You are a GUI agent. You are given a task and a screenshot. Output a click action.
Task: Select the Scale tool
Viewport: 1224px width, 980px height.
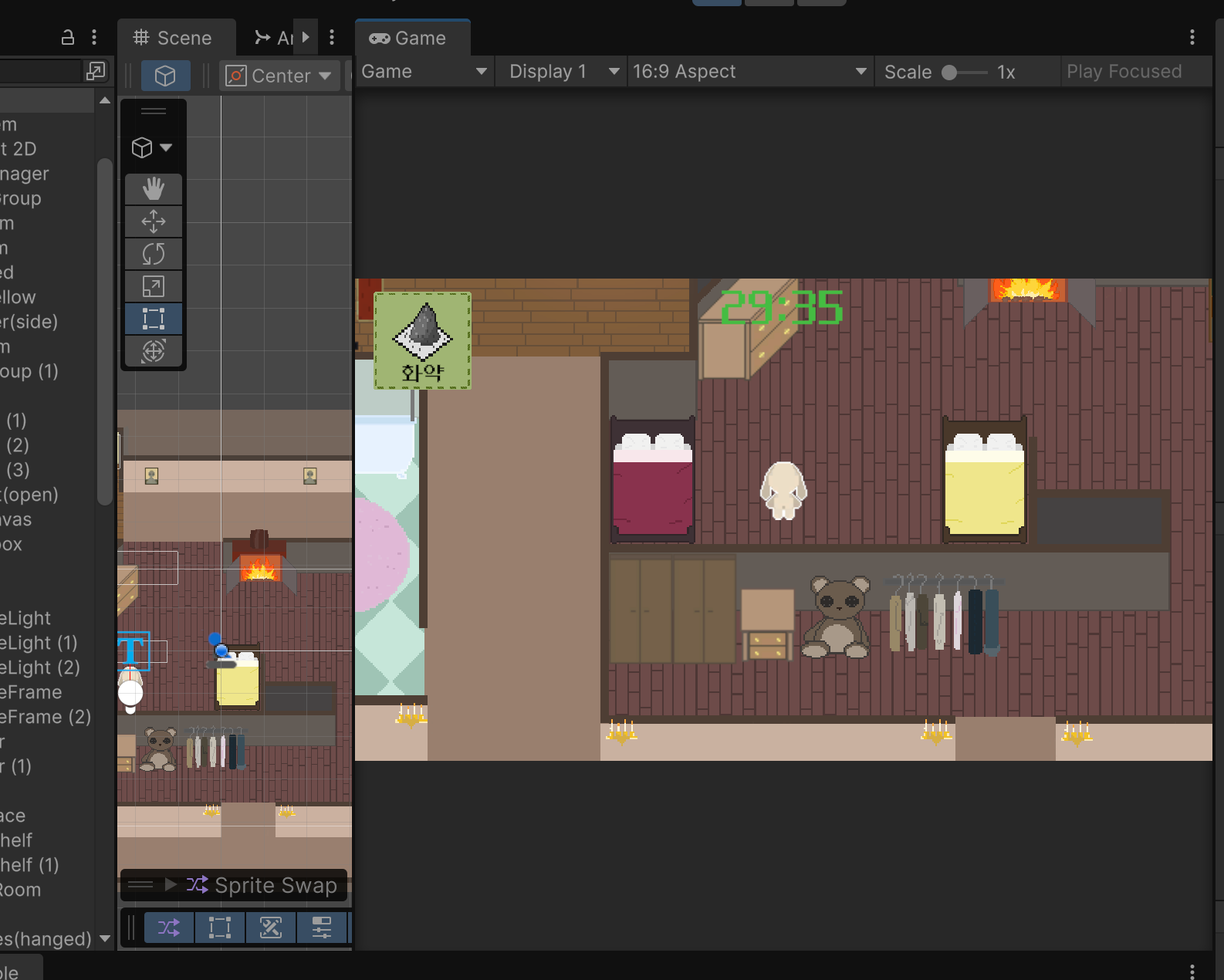pyautogui.click(x=154, y=286)
